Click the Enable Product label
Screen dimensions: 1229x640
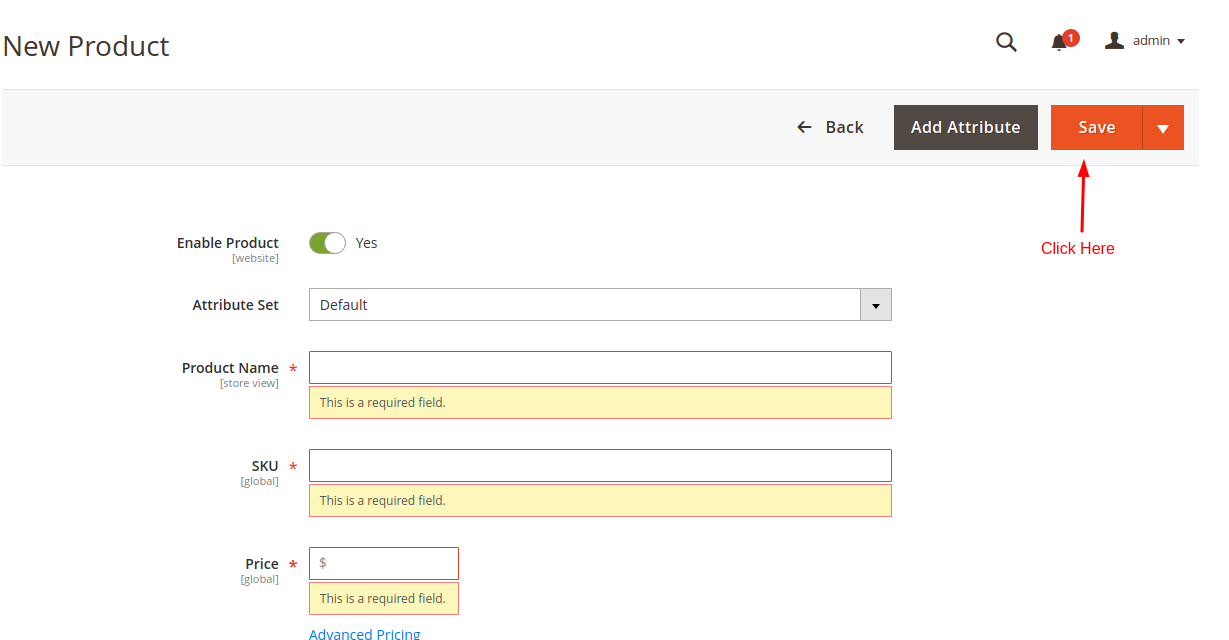pos(228,243)
